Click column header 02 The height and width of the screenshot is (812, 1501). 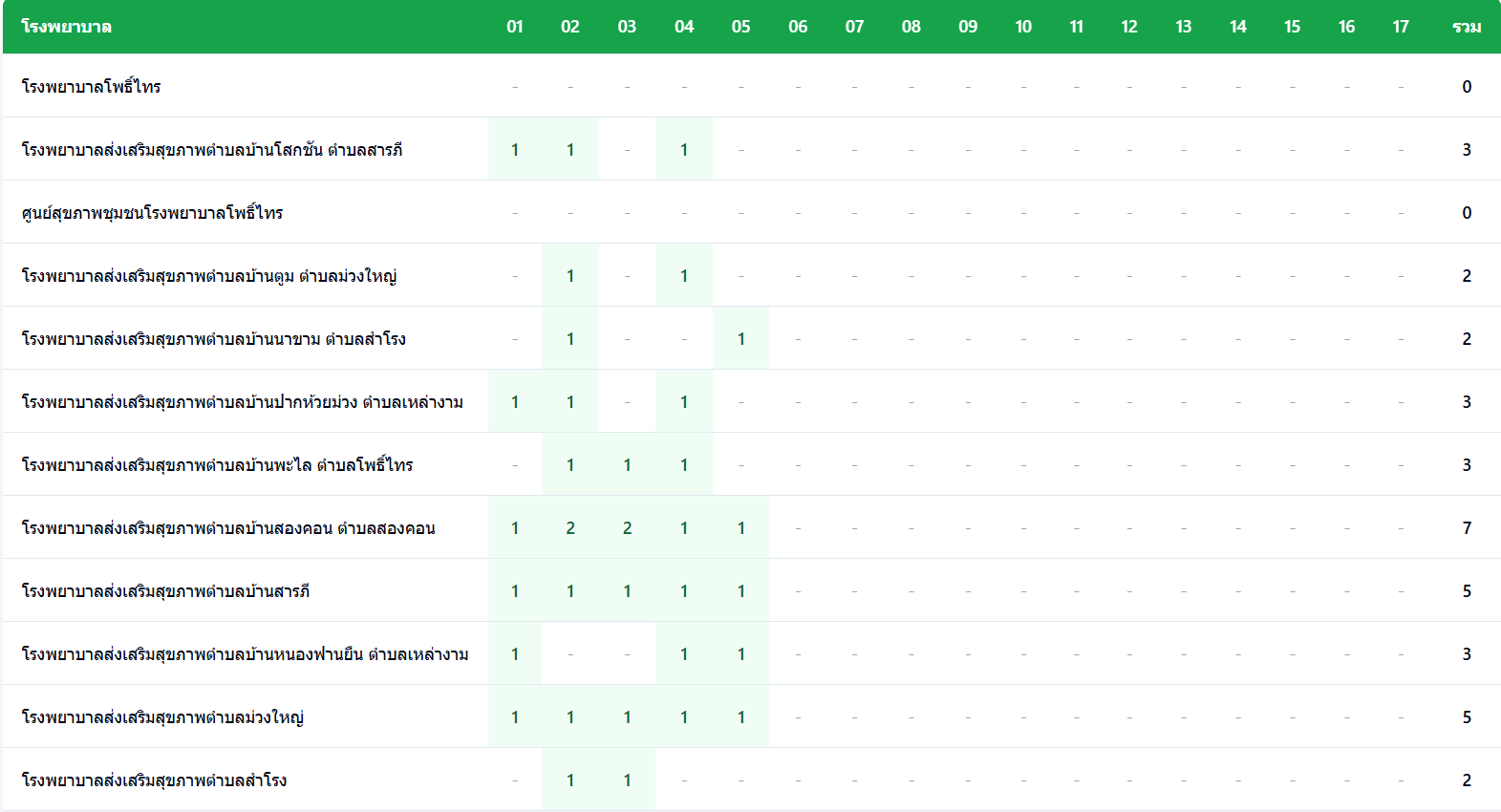pyautogui.click(x=570, y=27)
